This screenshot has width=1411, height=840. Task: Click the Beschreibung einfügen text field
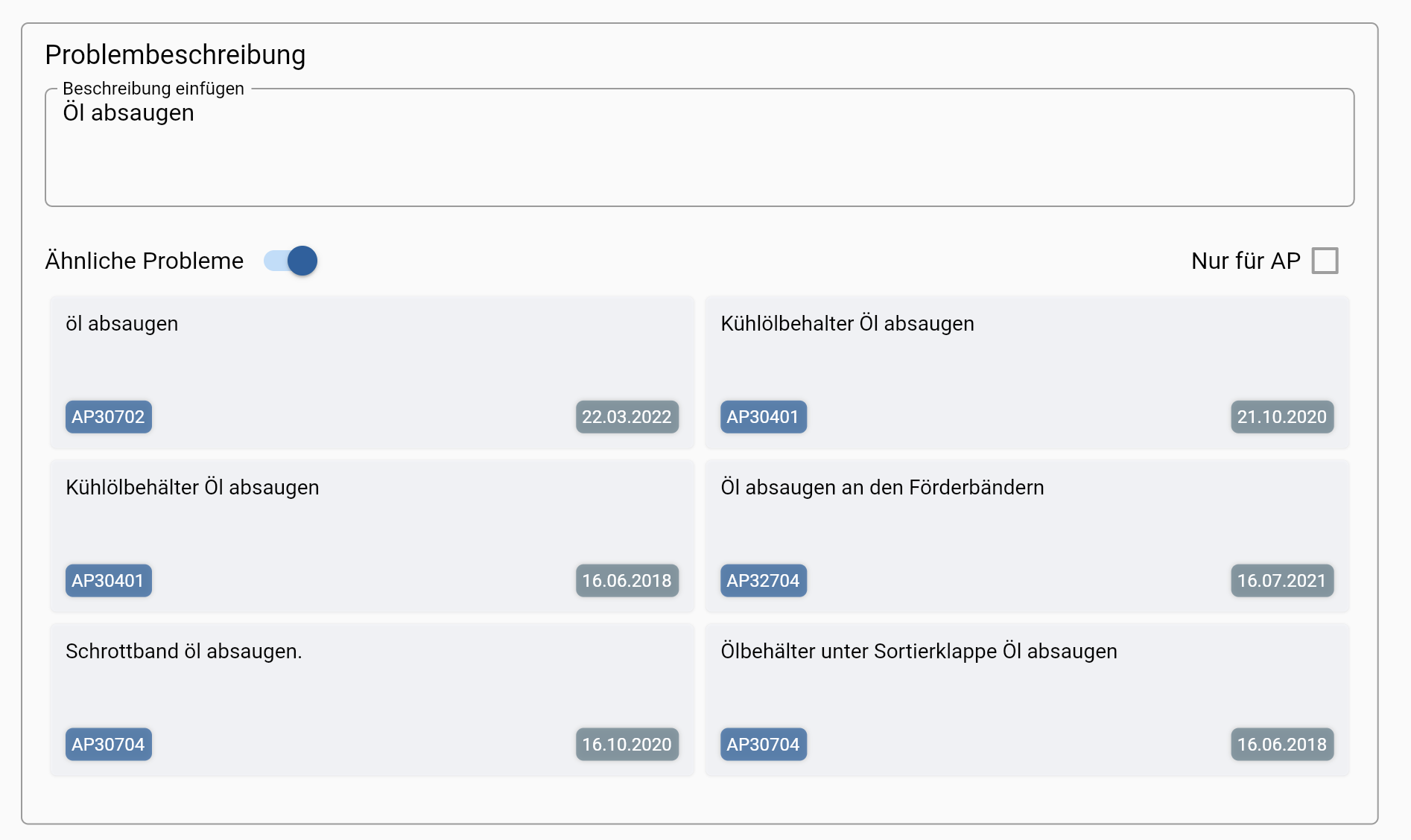coord(699,147)
